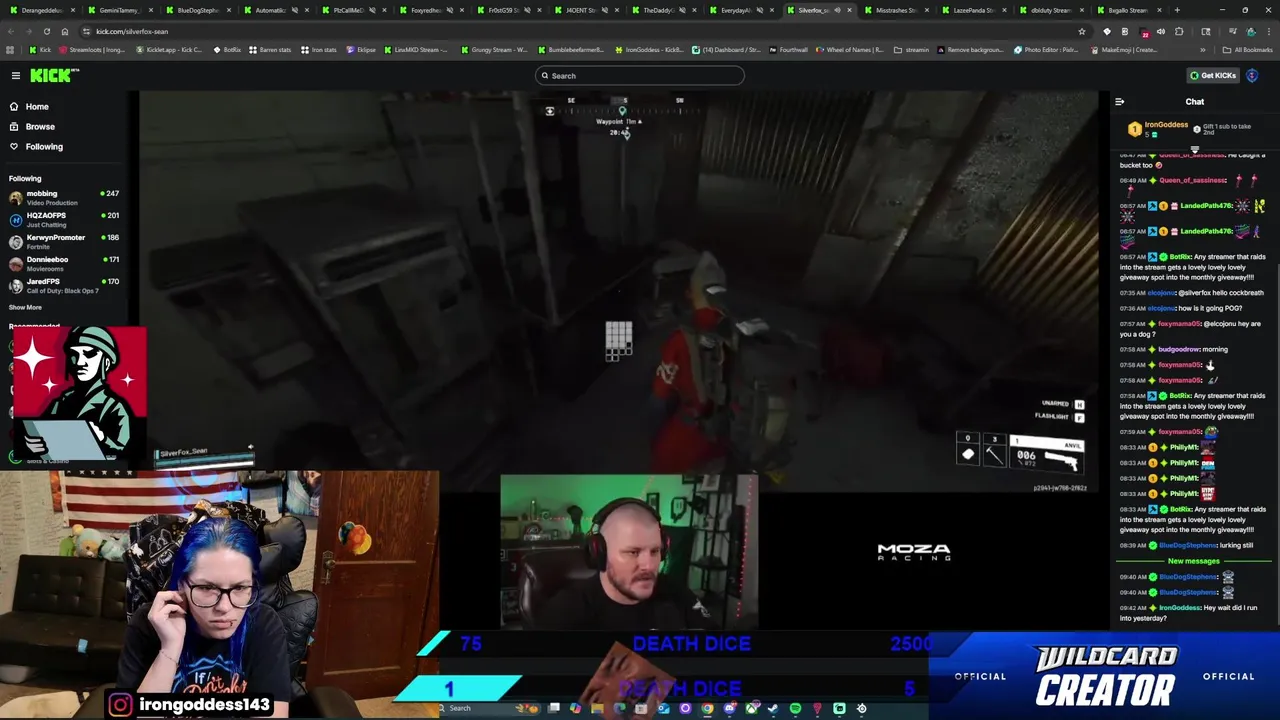
Task: Open Wheel of Names bookmark
Action: pyautogui.click(x=849, y=50)
